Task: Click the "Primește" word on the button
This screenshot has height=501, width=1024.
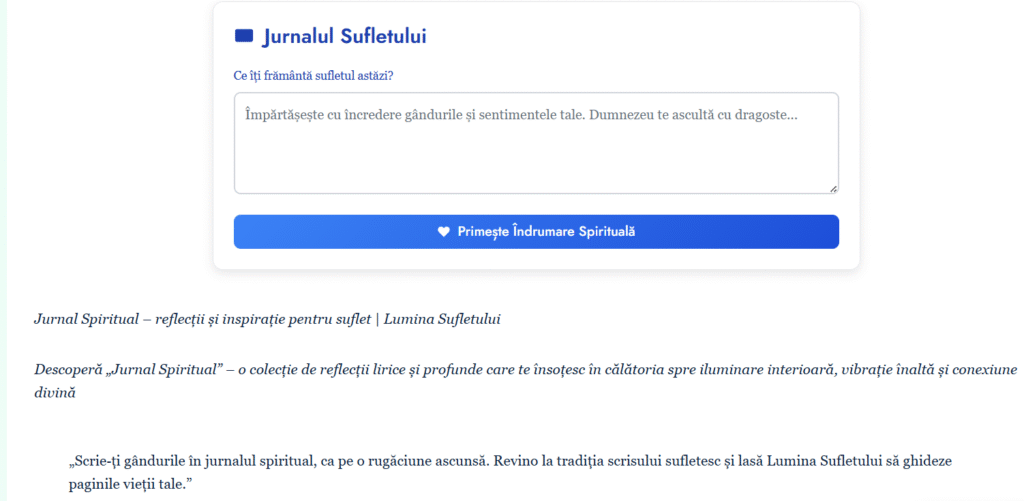Action: click(x=483, y=232)
